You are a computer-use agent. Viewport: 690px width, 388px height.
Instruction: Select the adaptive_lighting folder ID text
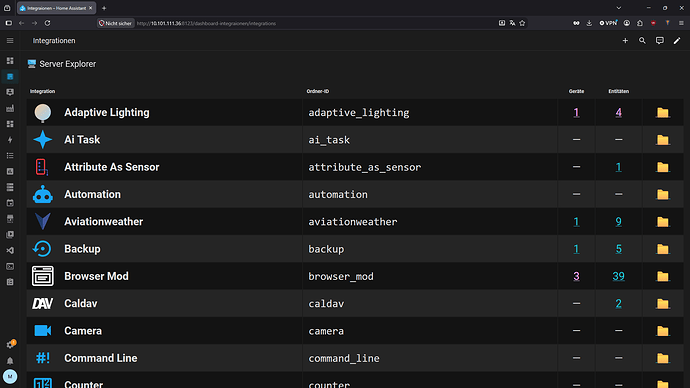tap(359, 113)
